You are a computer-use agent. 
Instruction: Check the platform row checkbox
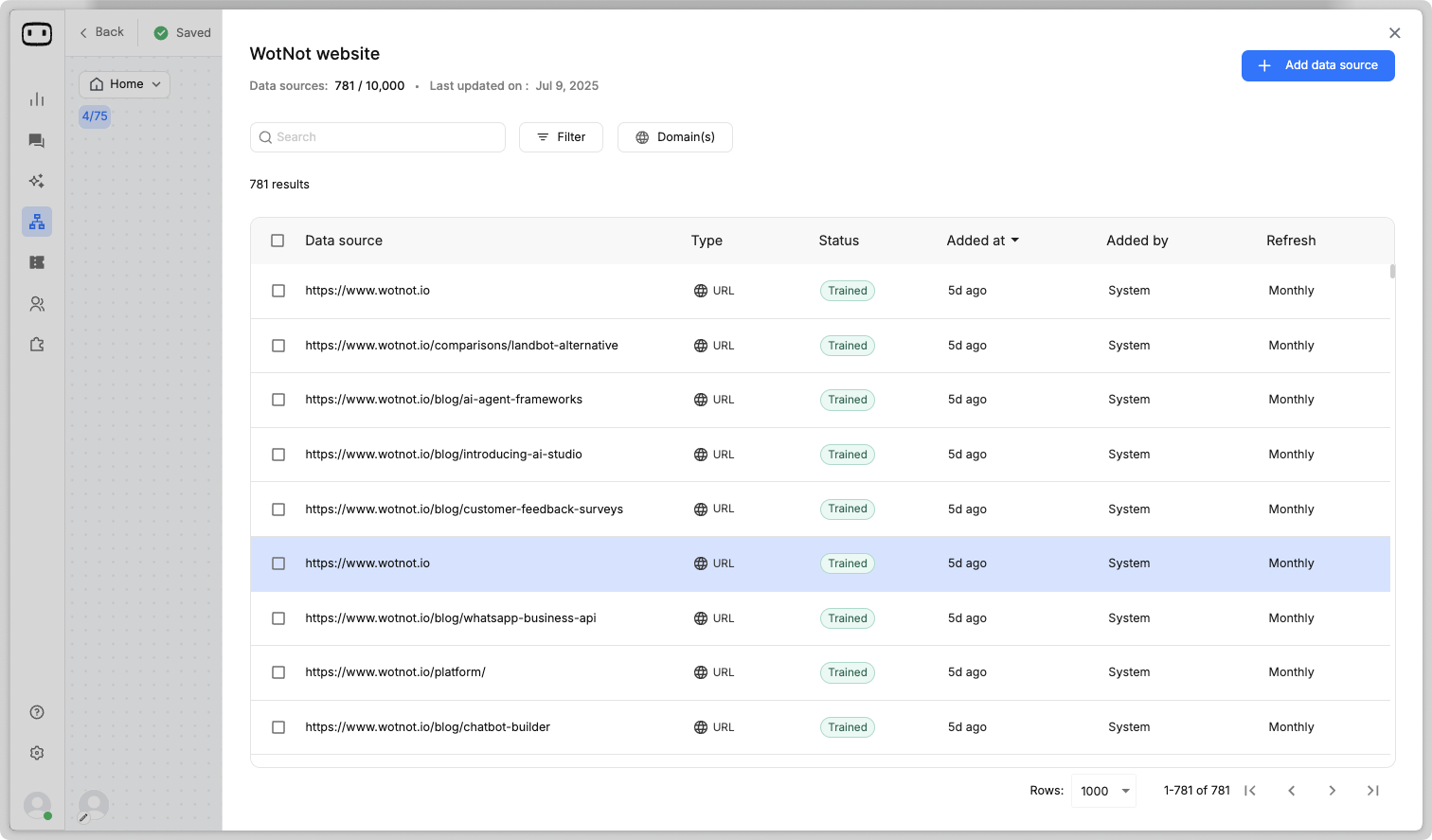coord(278,672)
